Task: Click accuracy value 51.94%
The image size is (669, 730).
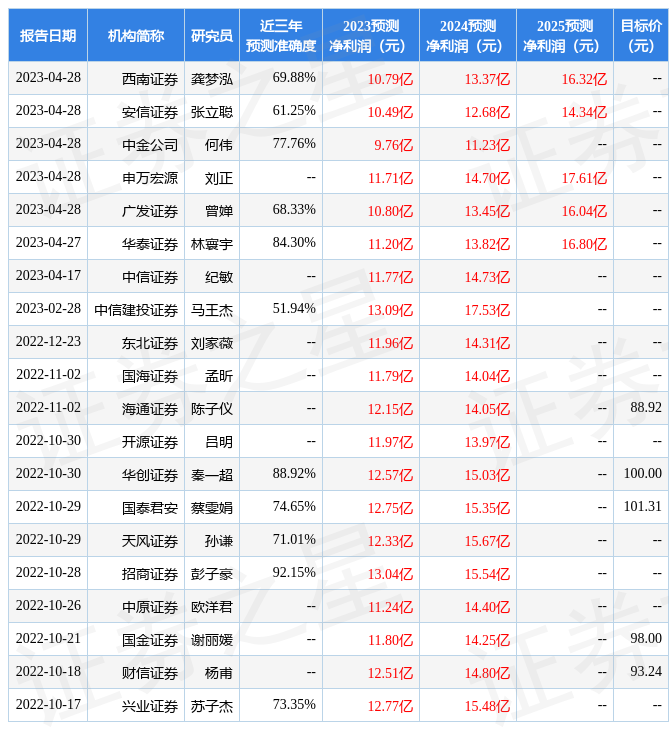Action: 294,308
